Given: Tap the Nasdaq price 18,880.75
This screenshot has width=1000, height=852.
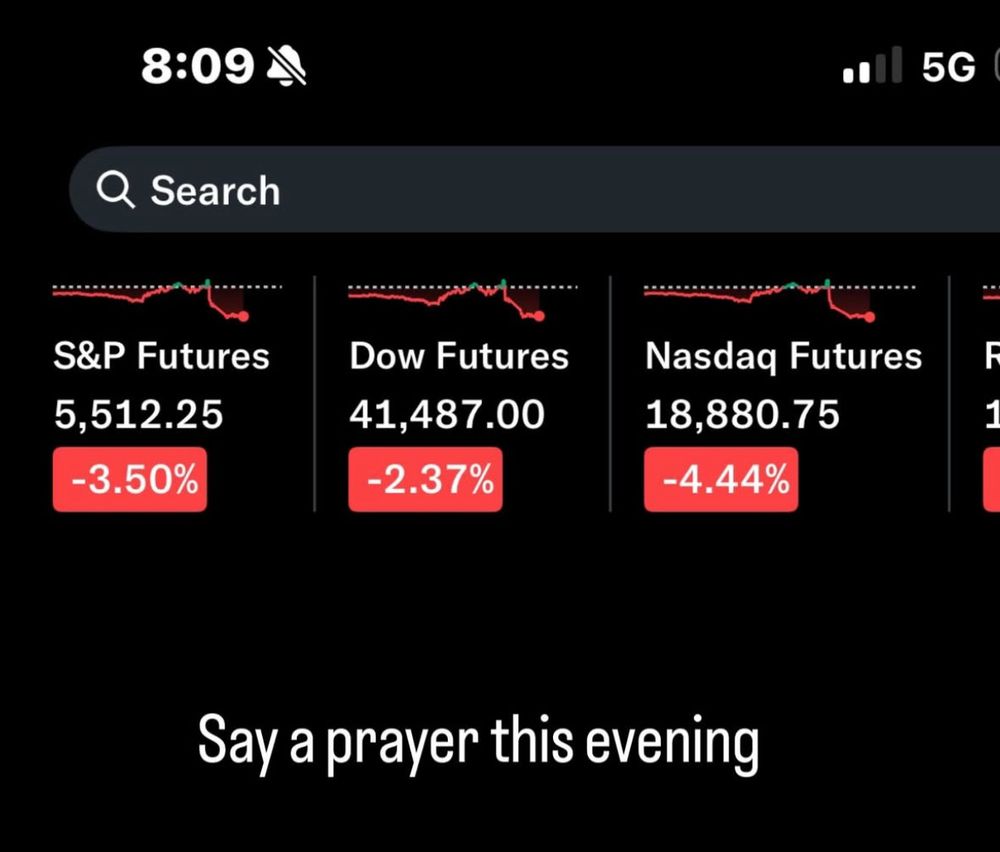Looking at the screenshot, I should (x=742, y=415).
